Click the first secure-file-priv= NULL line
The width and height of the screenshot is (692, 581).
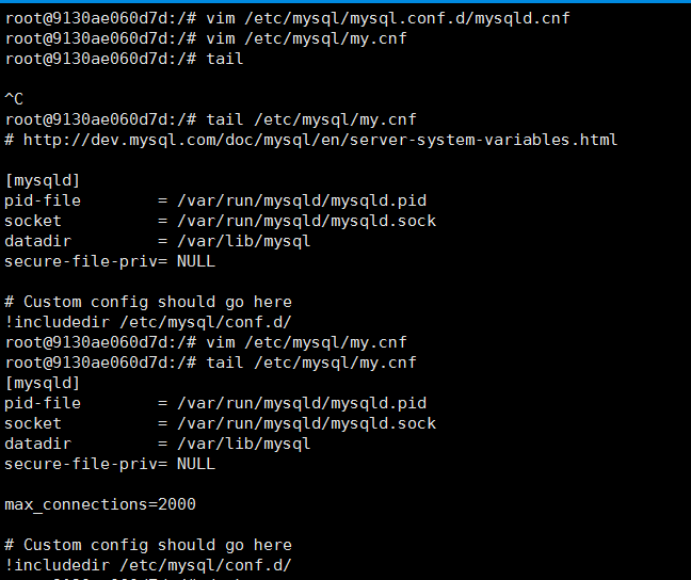tap(110, 262)
